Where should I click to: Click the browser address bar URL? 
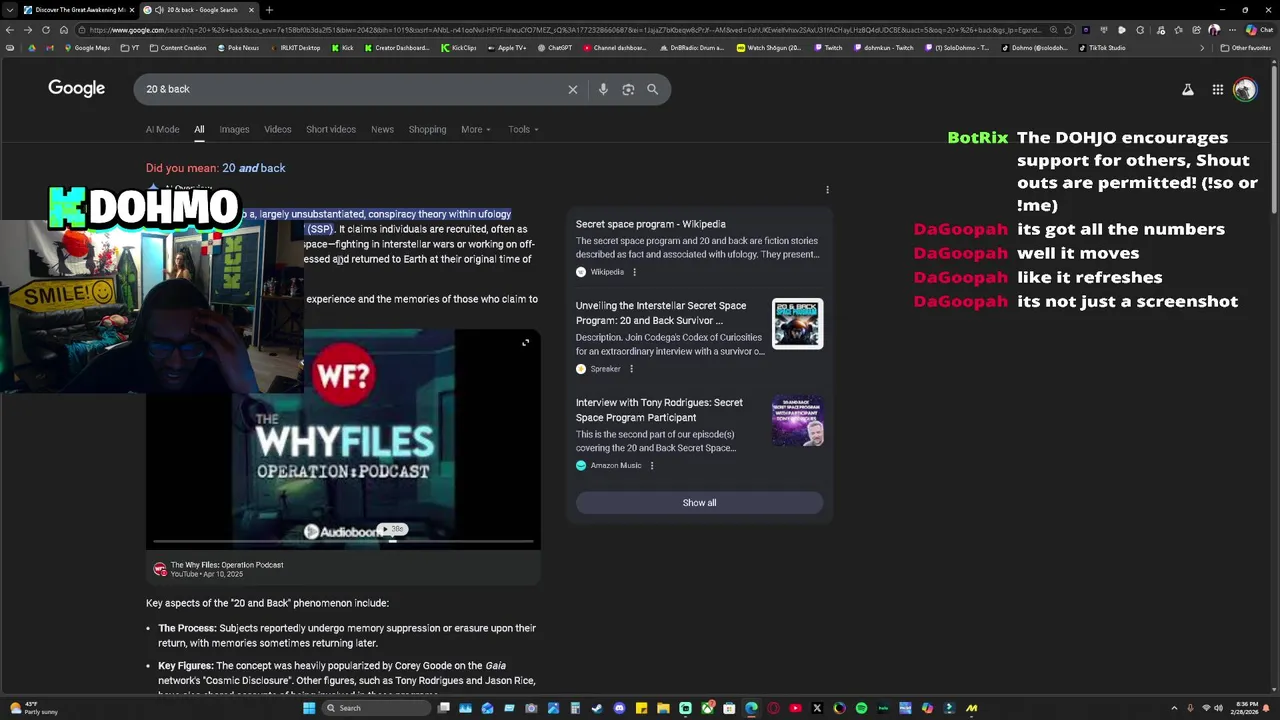coord(560,30)
